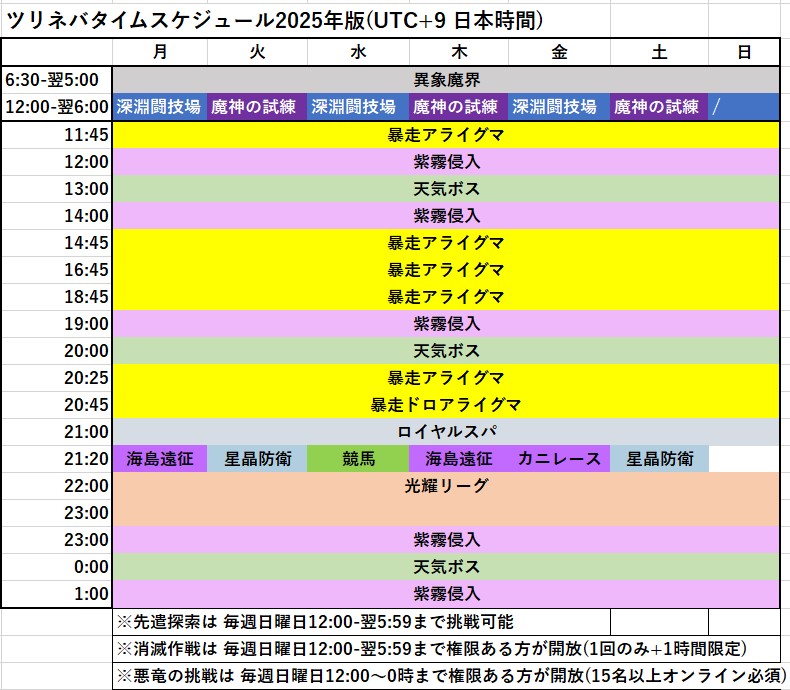Click the 金 day header
The height and width of the screenshot is (690, 790).
point(559,52)
